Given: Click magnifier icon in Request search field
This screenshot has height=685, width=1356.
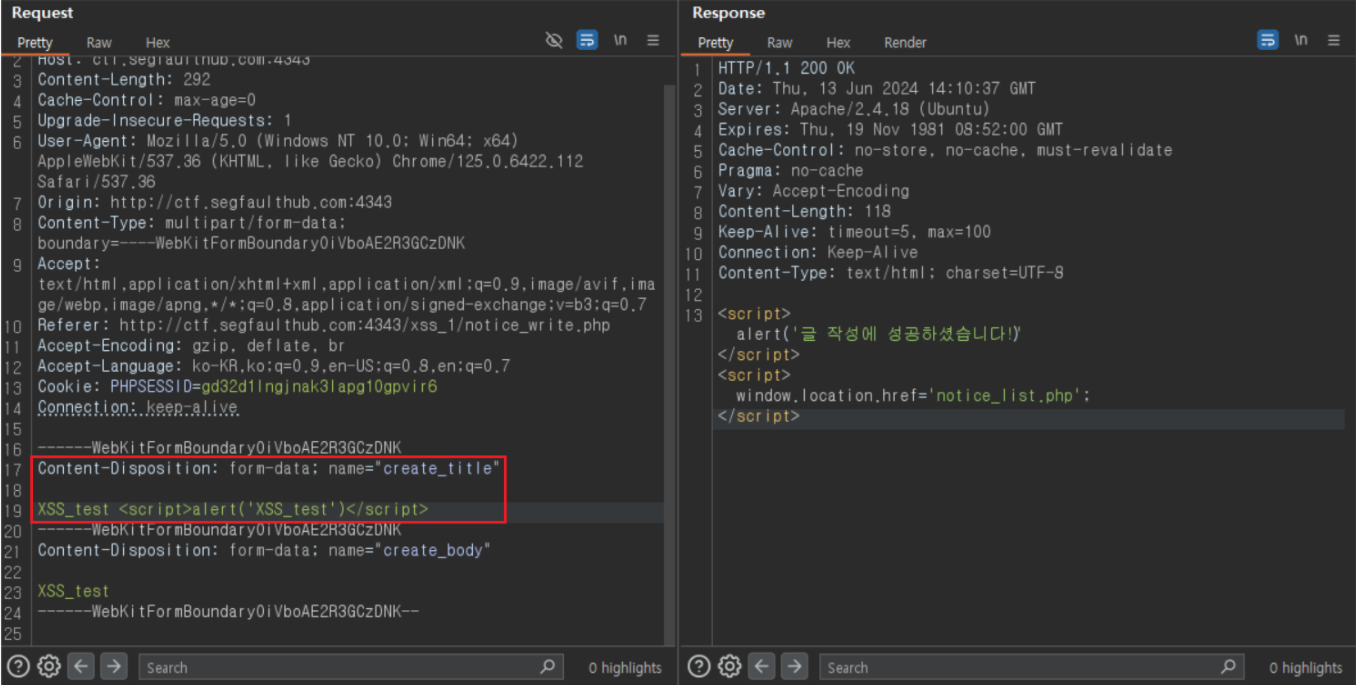Looking at the screenshot, I should click(547, 666).
